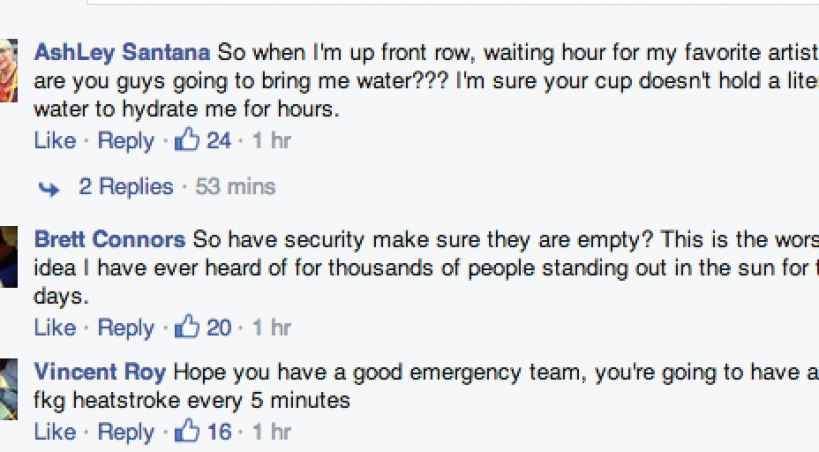This screenshot has width=819, height=452.
Task: Go to Vincent Roy's profile name link
Action: click(100, 372)
